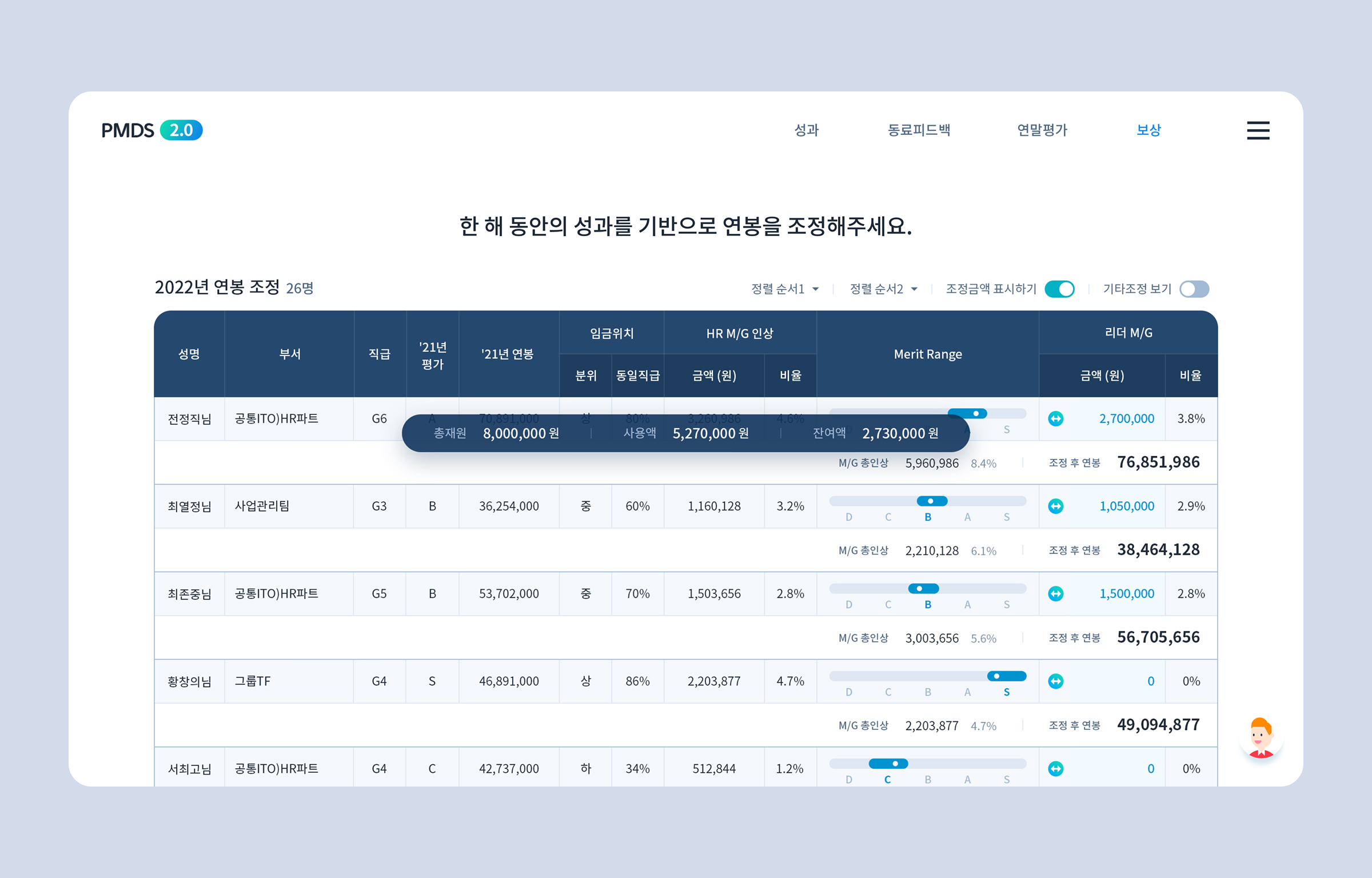The height and width of the screenshot is (878, 1372).
Task: Click the 1,500,000 leader amount link
Action: coord(1126,593)
